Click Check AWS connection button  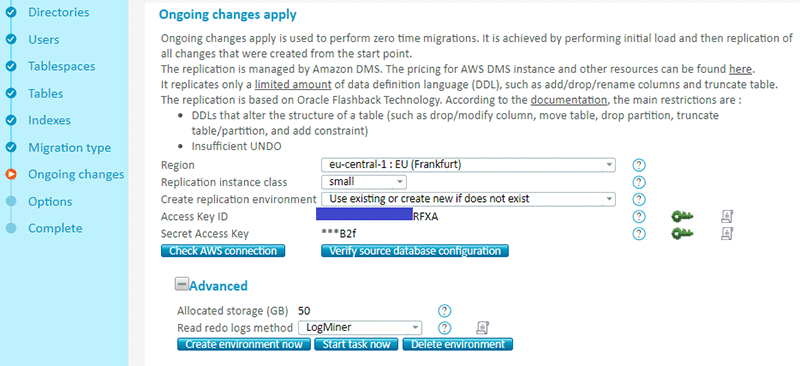[223, 251]
